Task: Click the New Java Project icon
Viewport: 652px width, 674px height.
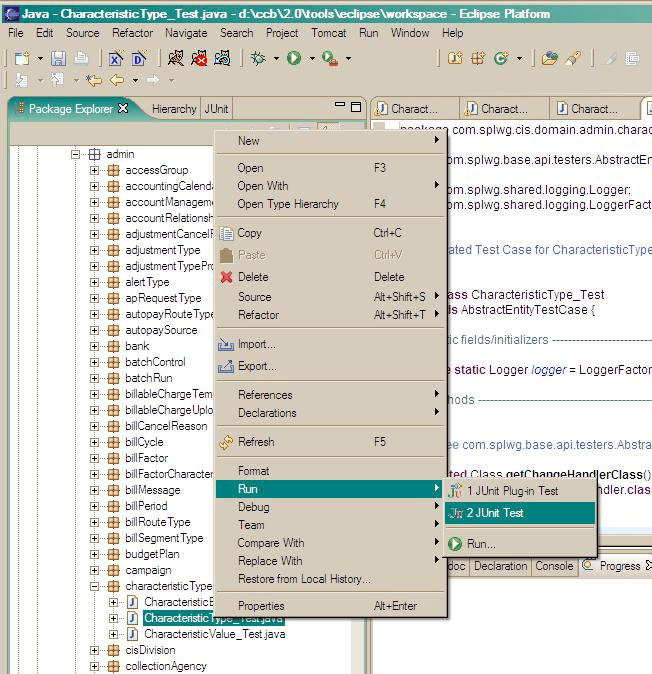Action: tap(455, 58)
